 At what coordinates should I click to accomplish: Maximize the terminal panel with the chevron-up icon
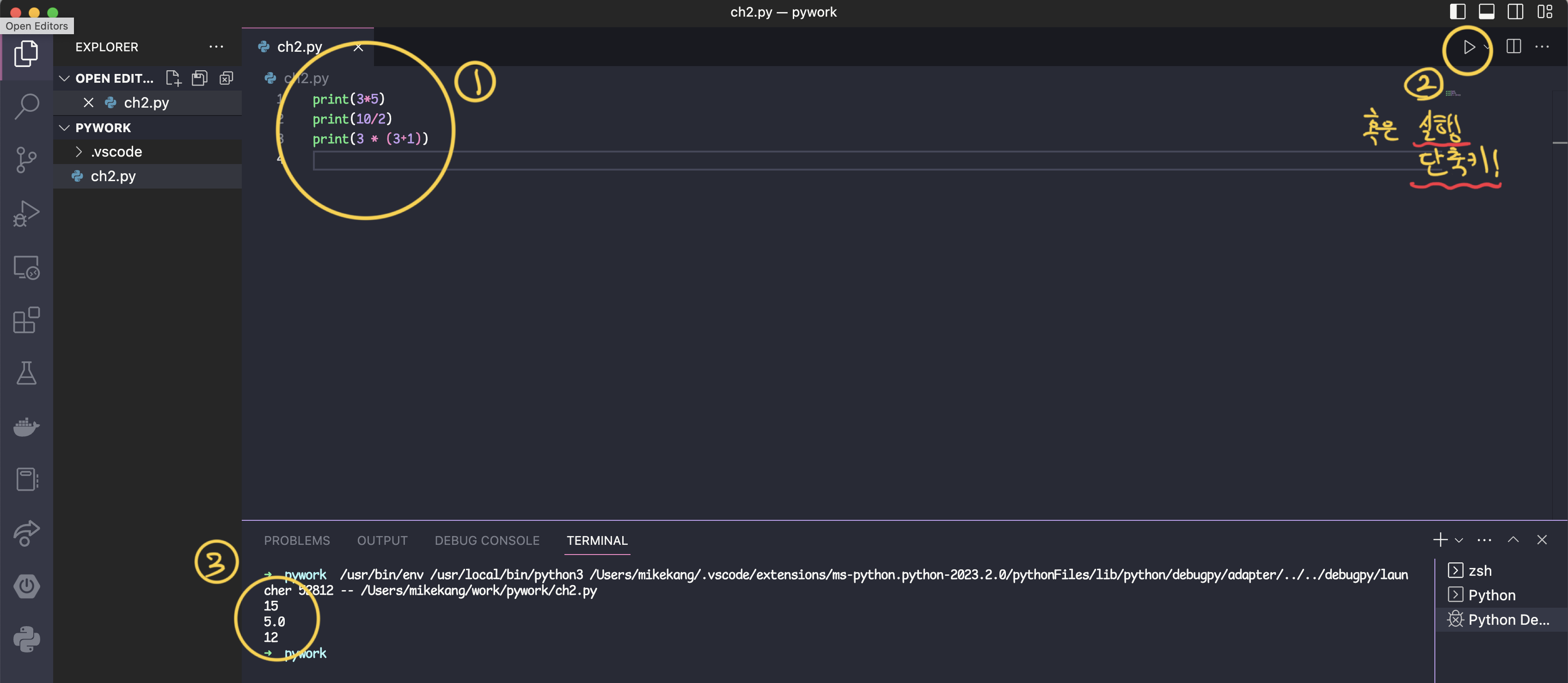(1513, 540)
